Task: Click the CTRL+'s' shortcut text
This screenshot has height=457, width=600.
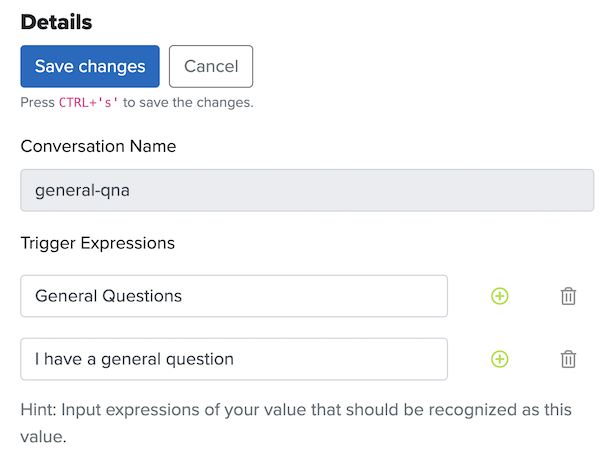Action: 90,103
